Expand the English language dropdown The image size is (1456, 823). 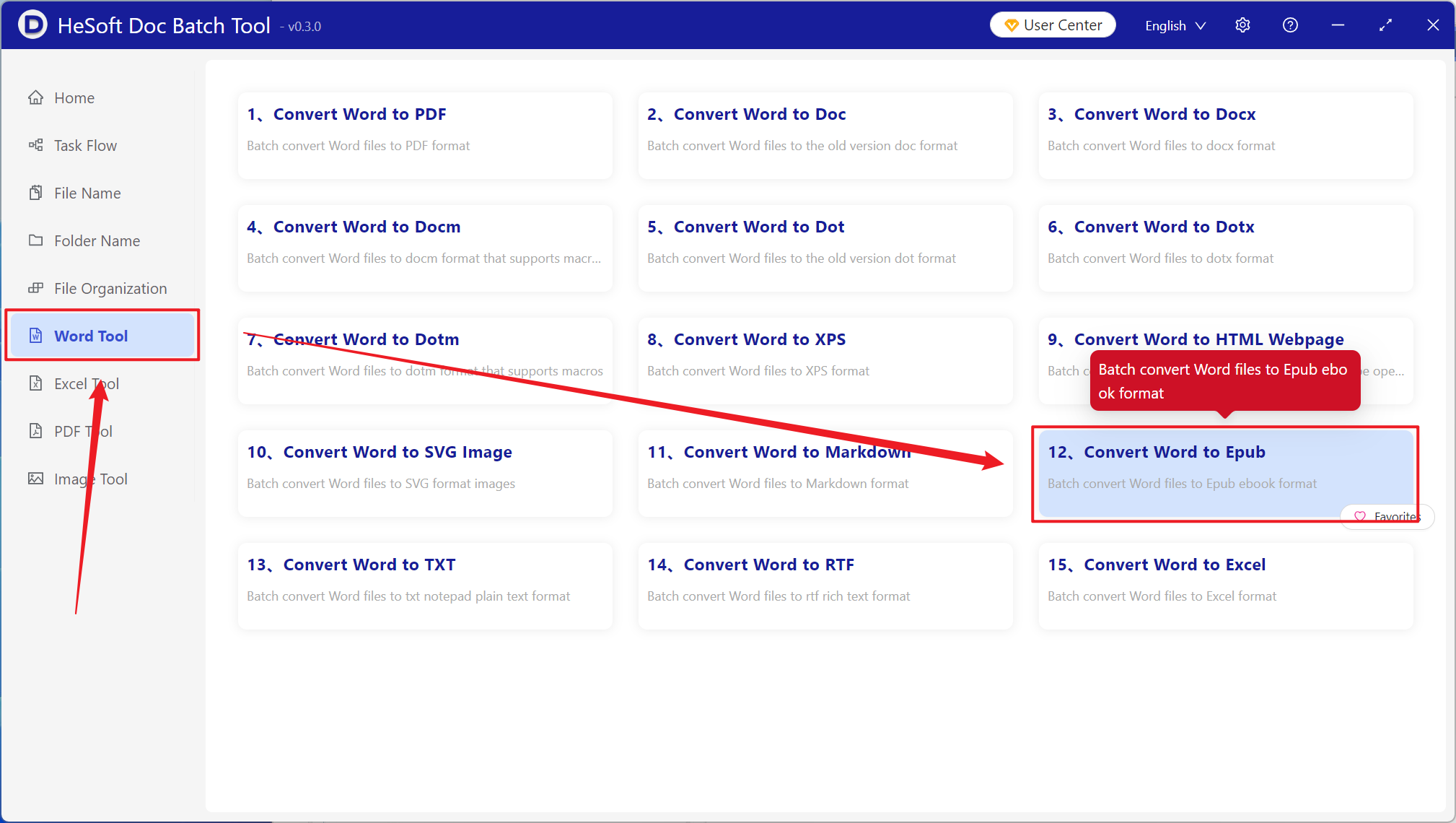(1175, 25)
